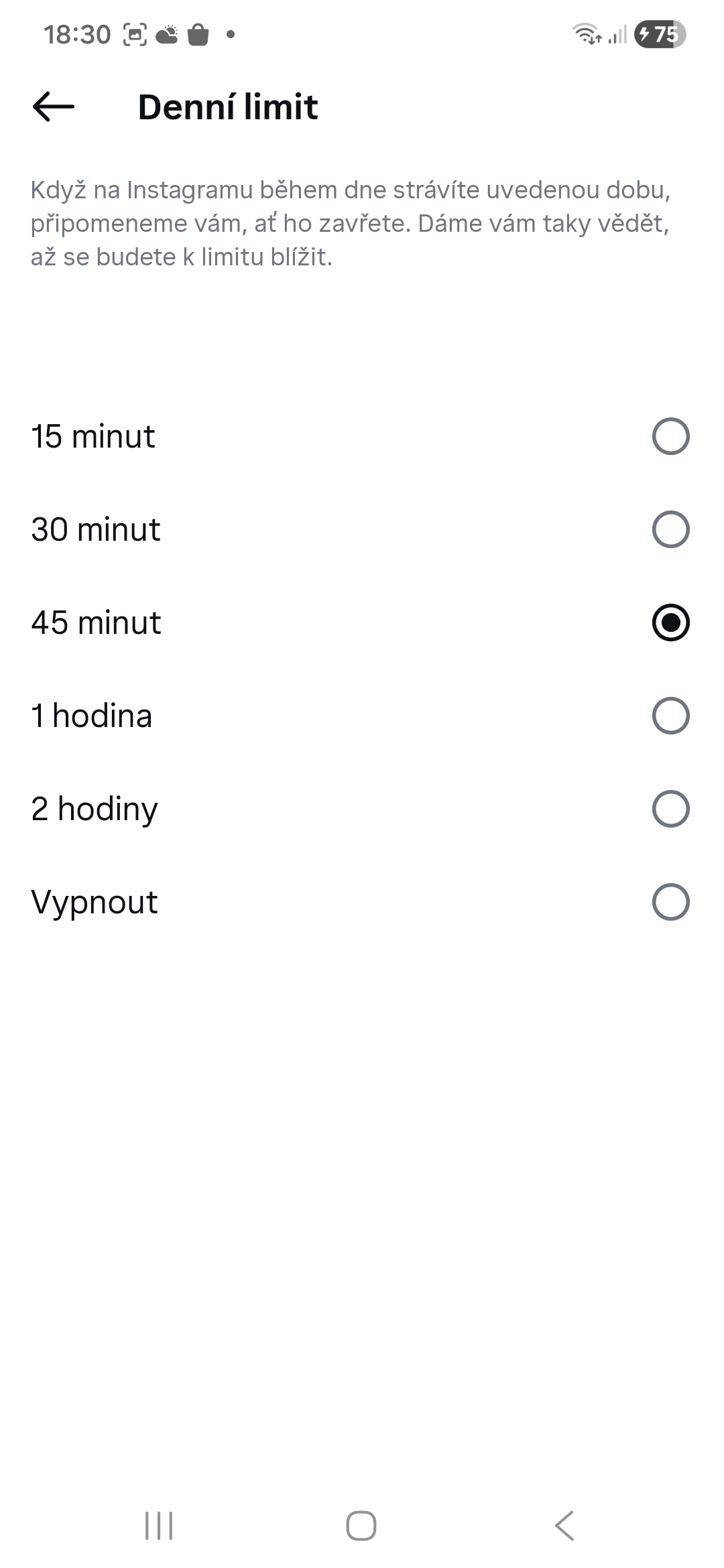Open recent apps from navigation bar

159,1526
